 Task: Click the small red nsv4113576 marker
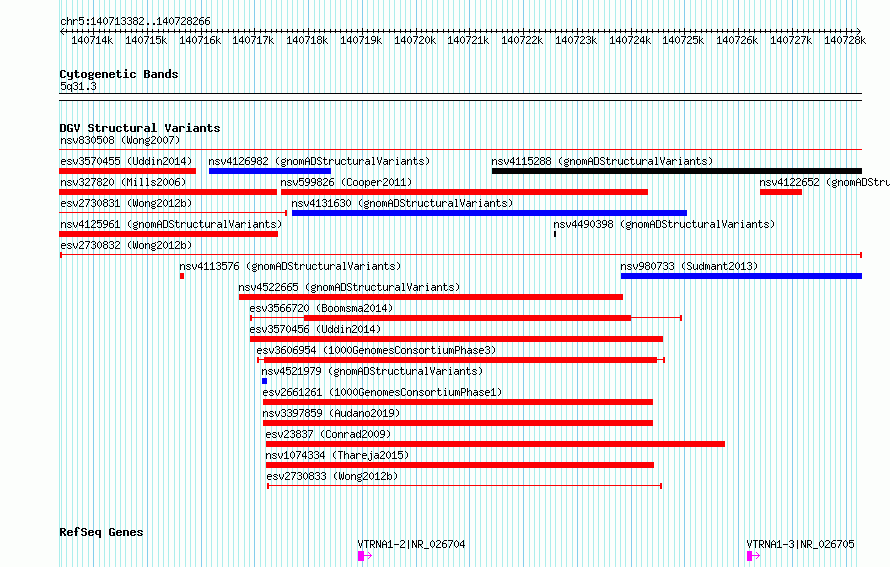182,276
